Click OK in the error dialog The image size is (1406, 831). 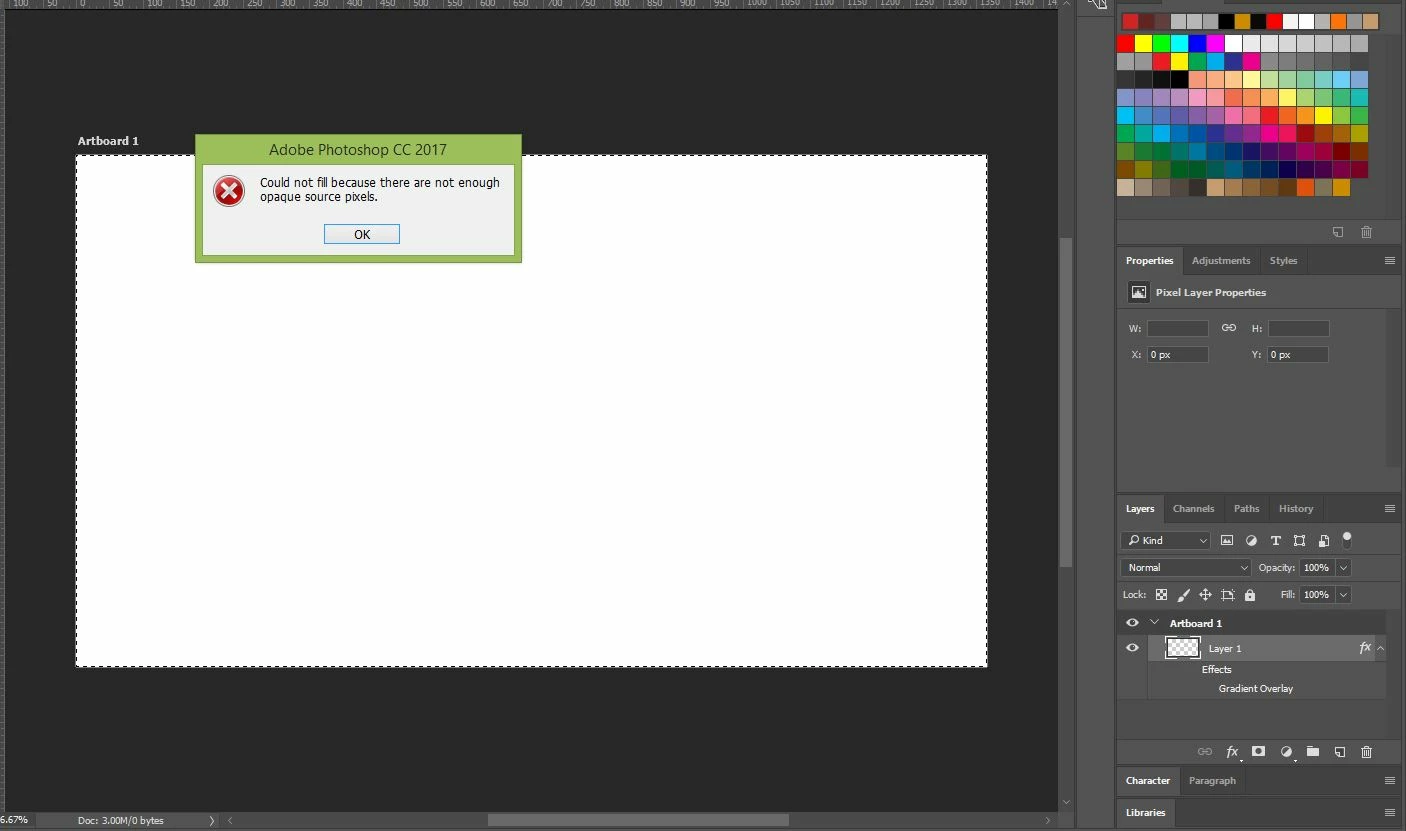click(362, 234)
